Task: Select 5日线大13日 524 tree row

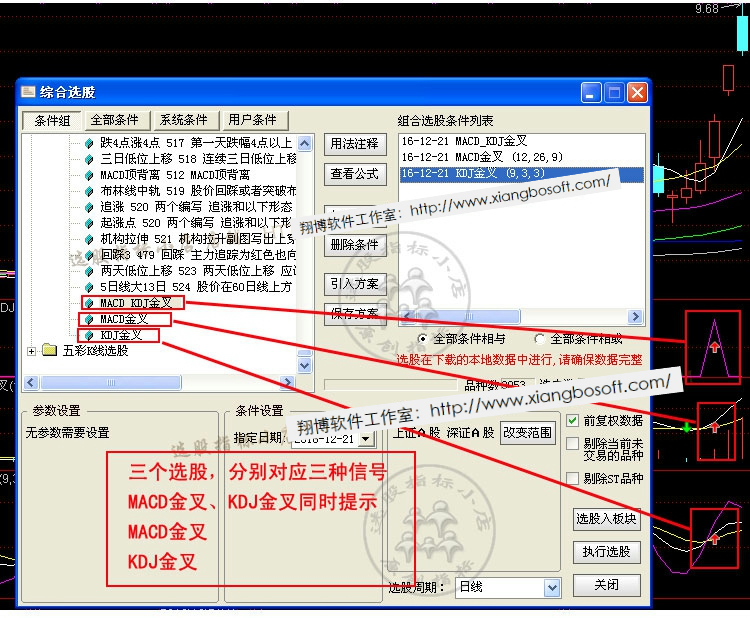Action: [x=196, y=287]
